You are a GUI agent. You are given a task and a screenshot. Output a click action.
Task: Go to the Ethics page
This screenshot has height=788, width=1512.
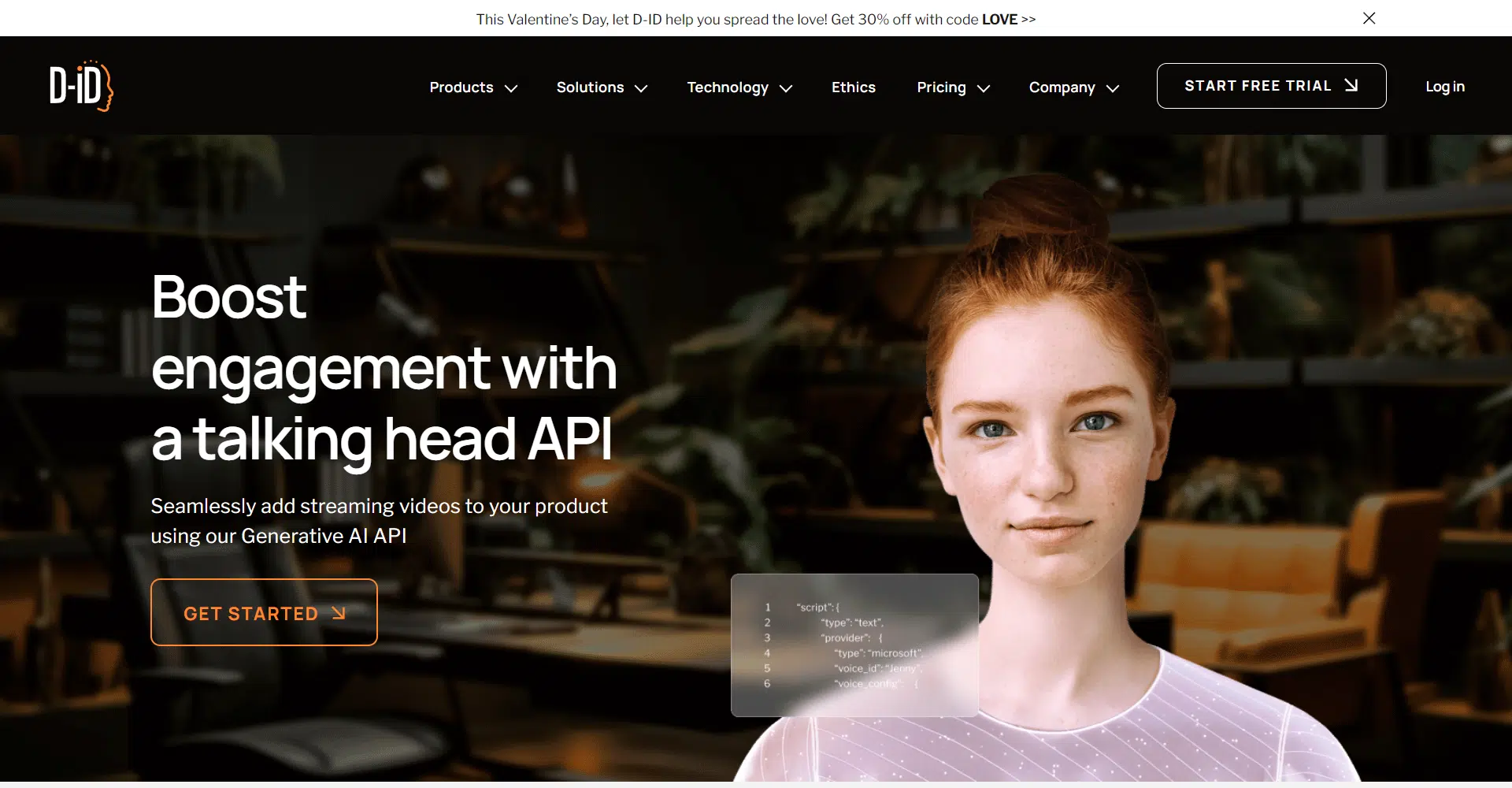(x=853, y=87)
